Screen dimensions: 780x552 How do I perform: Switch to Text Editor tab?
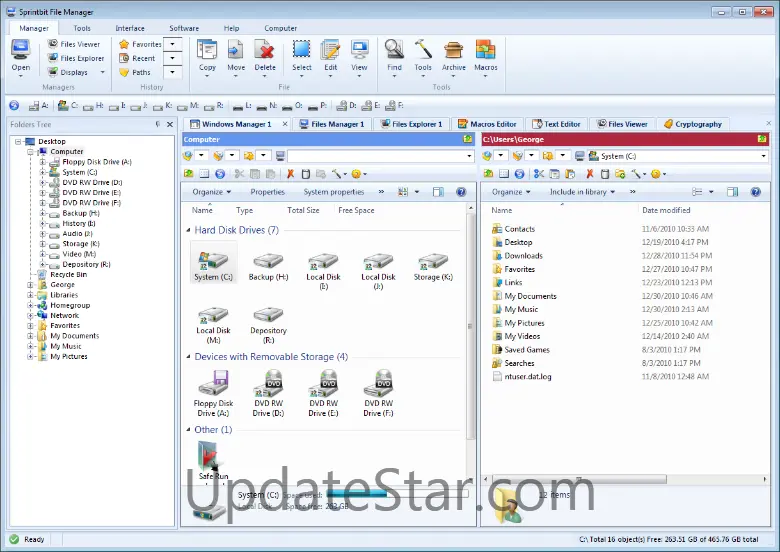556,124
